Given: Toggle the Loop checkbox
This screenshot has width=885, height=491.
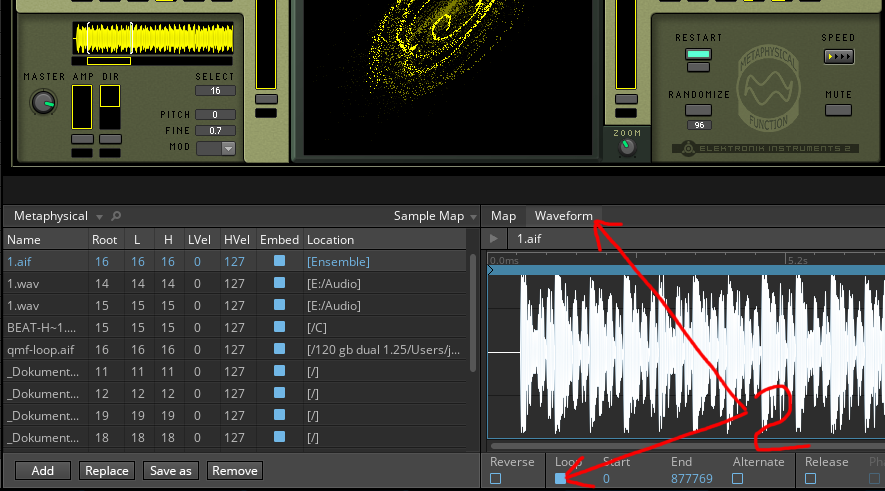Looking at the screenshot, I should click(x=560, y=479).
